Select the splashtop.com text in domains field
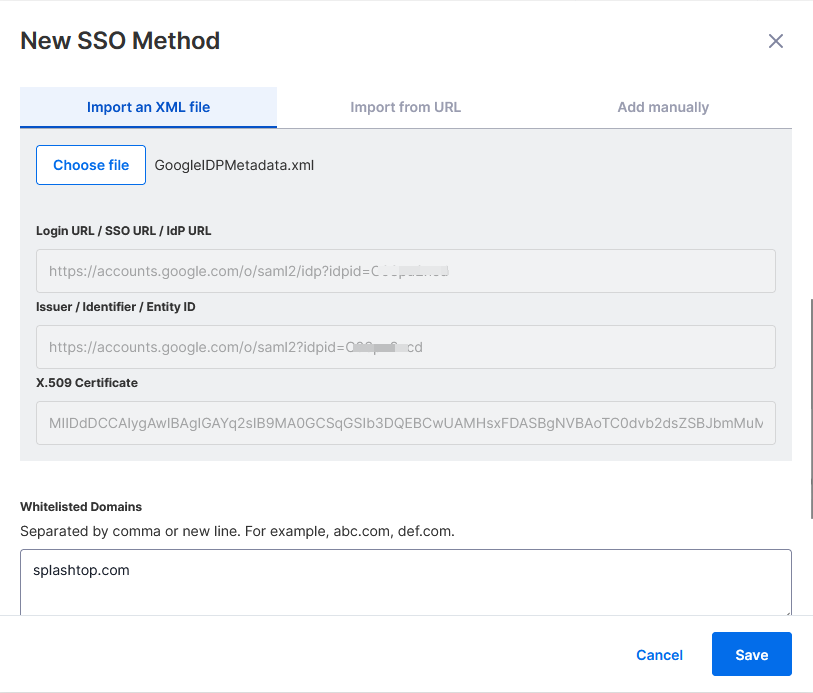 click(x=97, y=570)
